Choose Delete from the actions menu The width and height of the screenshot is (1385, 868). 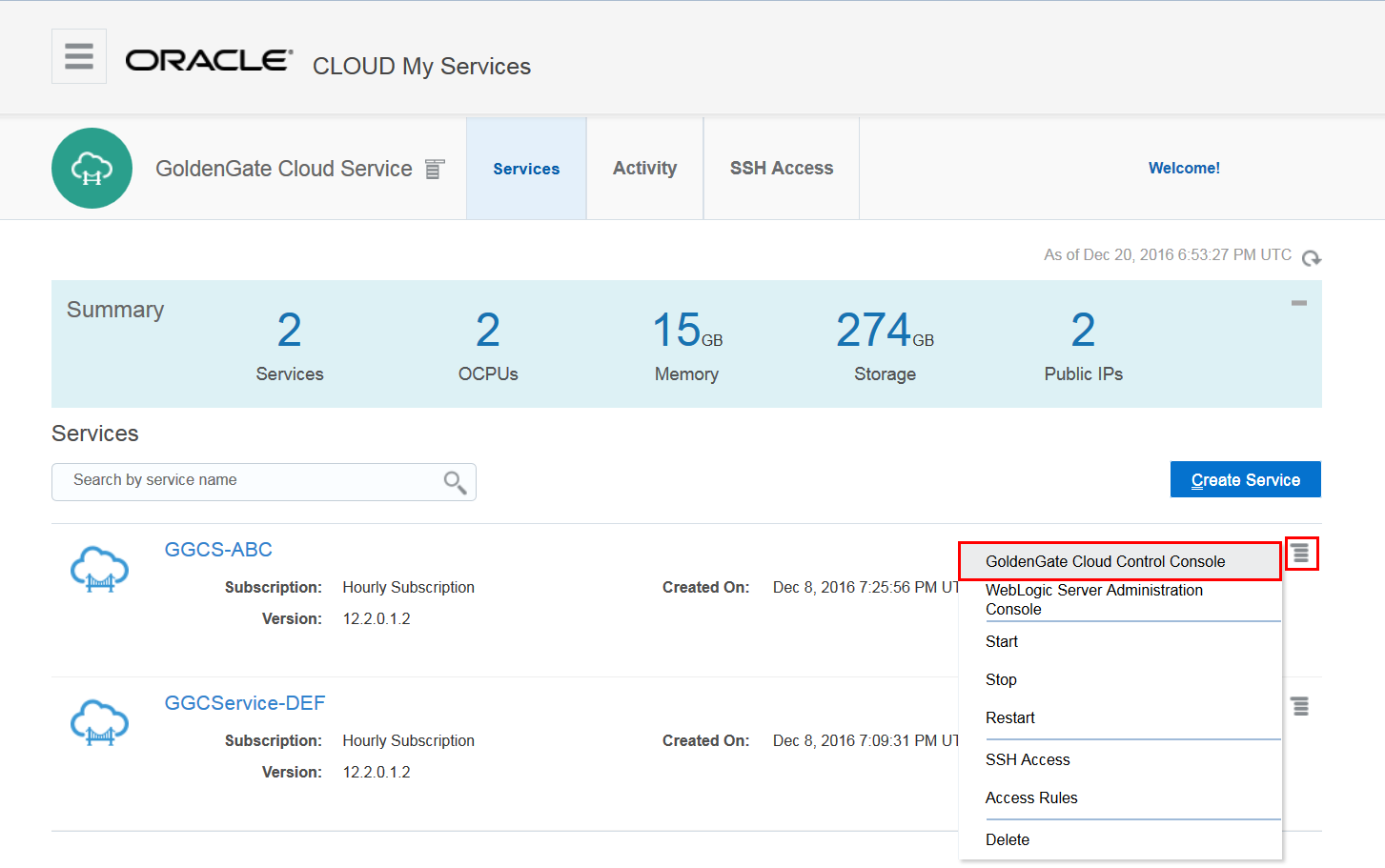[1008, 839]
